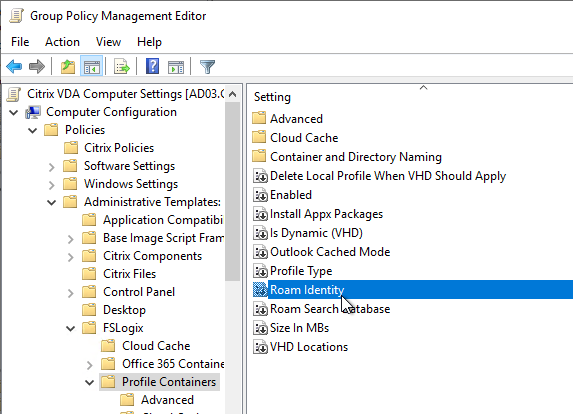This screenshot has height=414, width=573.
Task: Open the Action menu
Action: click(x=62, y=42)
